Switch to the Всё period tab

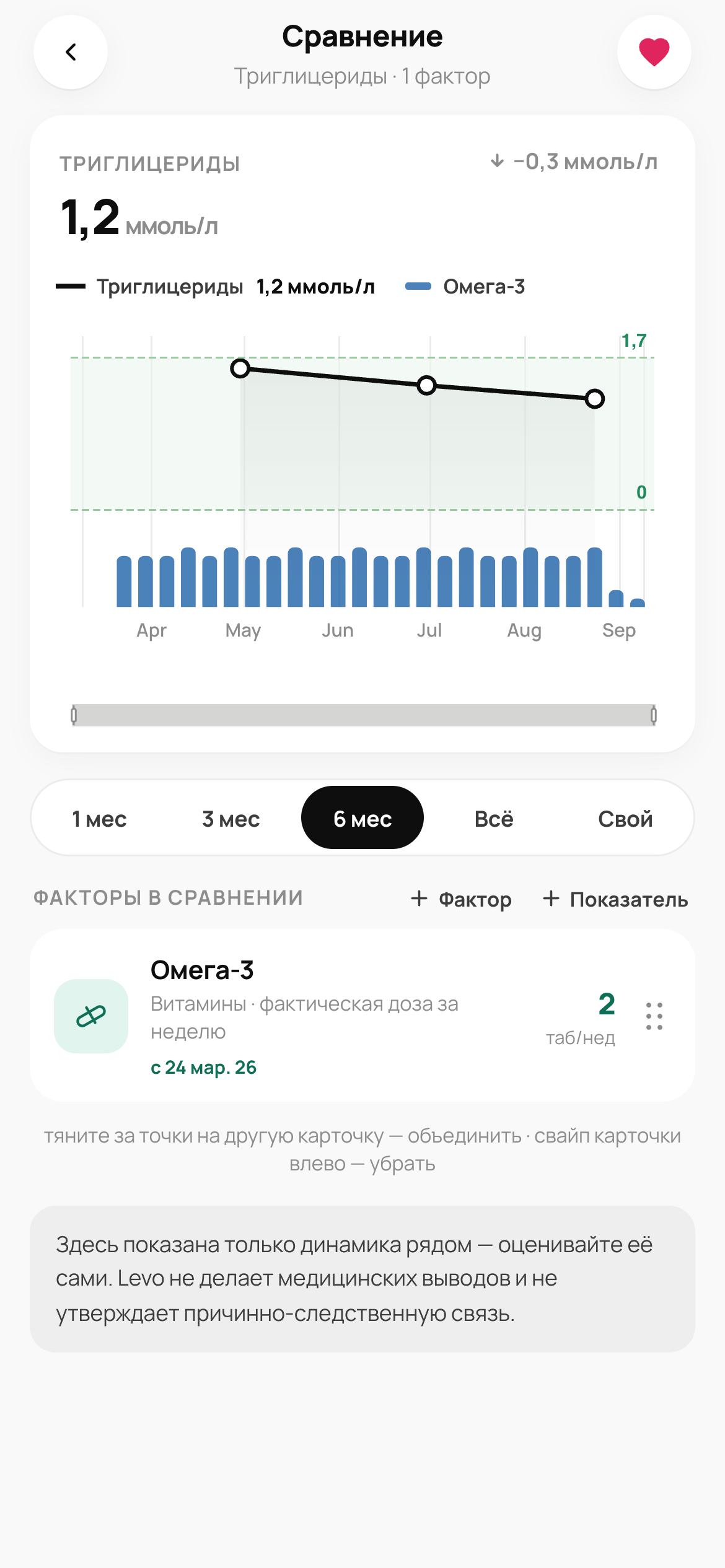494,819
